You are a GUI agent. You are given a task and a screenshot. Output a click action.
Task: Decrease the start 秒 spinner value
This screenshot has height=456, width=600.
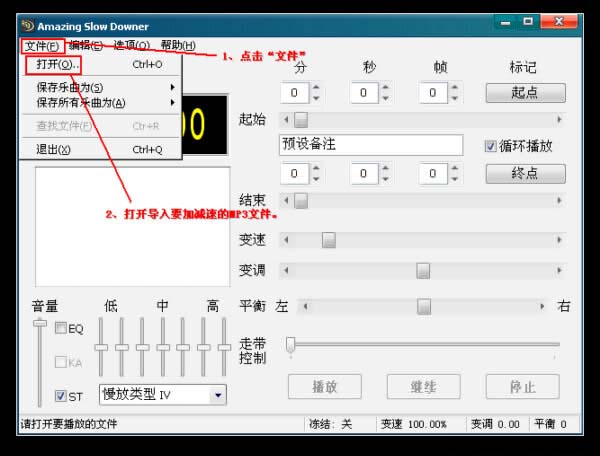(385, 98)
